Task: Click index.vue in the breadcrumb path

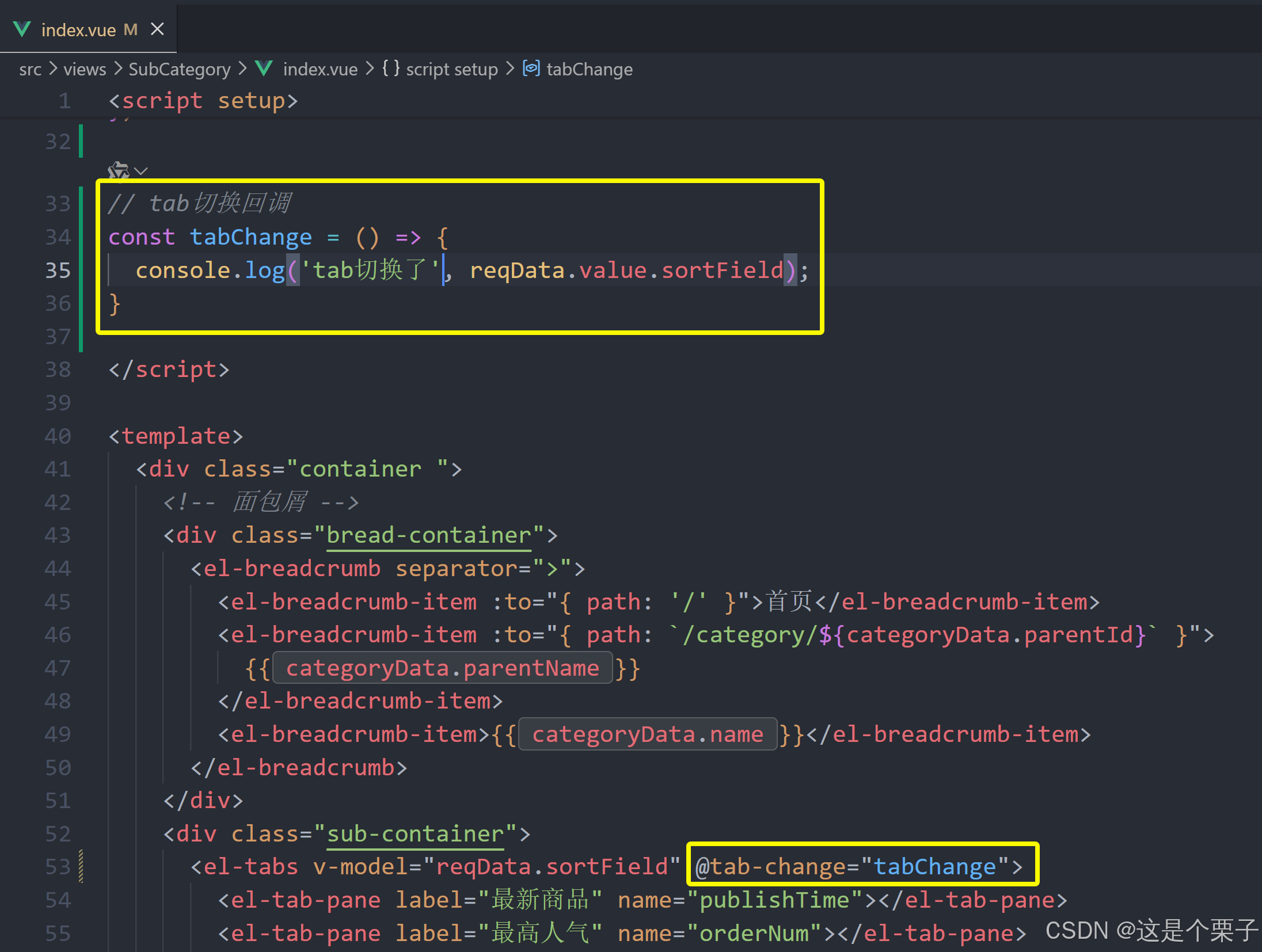Action: pyautogui.click(x=320, y=70)
